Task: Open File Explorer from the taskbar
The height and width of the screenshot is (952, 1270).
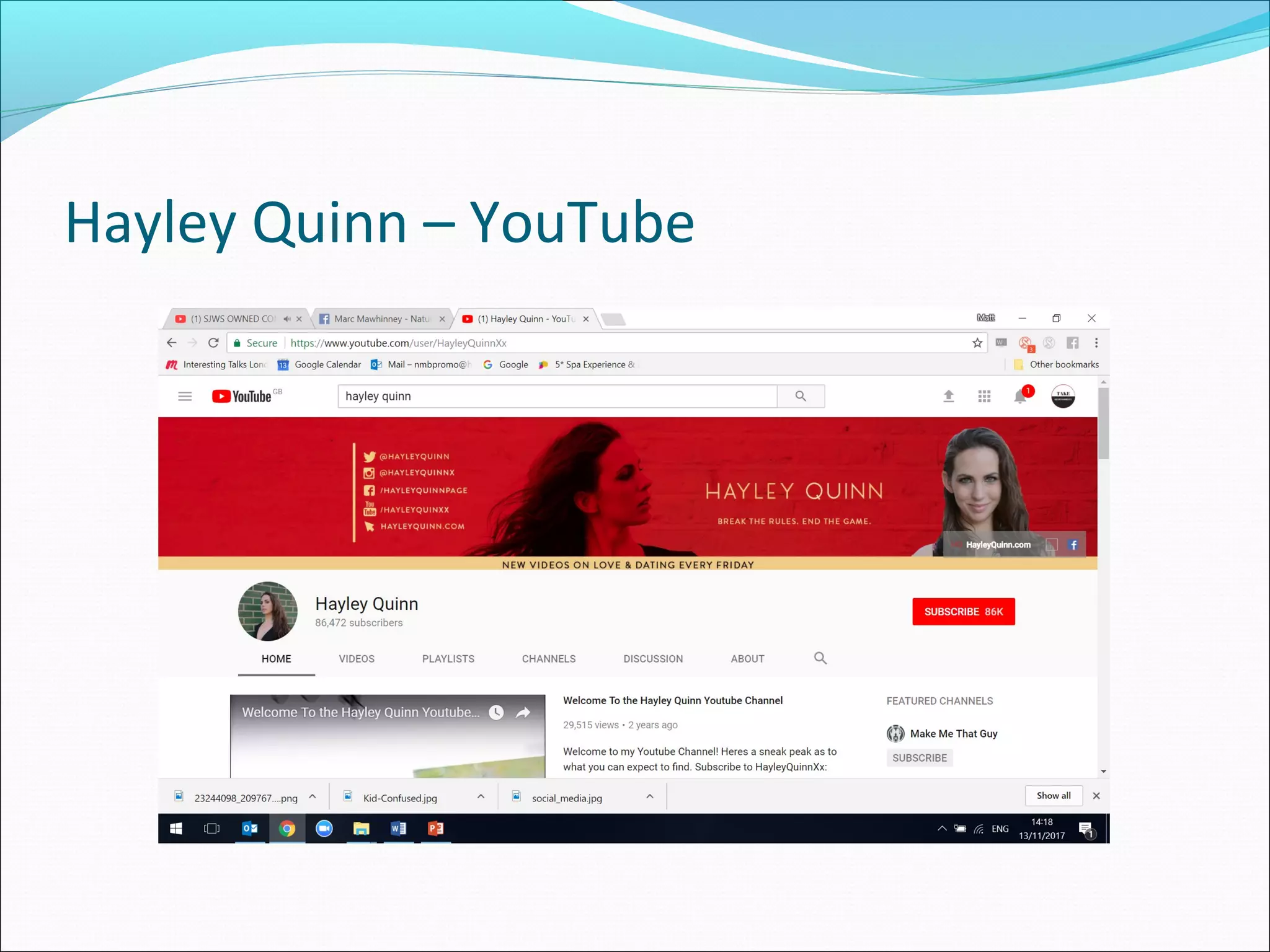Action: click(362, 829)
